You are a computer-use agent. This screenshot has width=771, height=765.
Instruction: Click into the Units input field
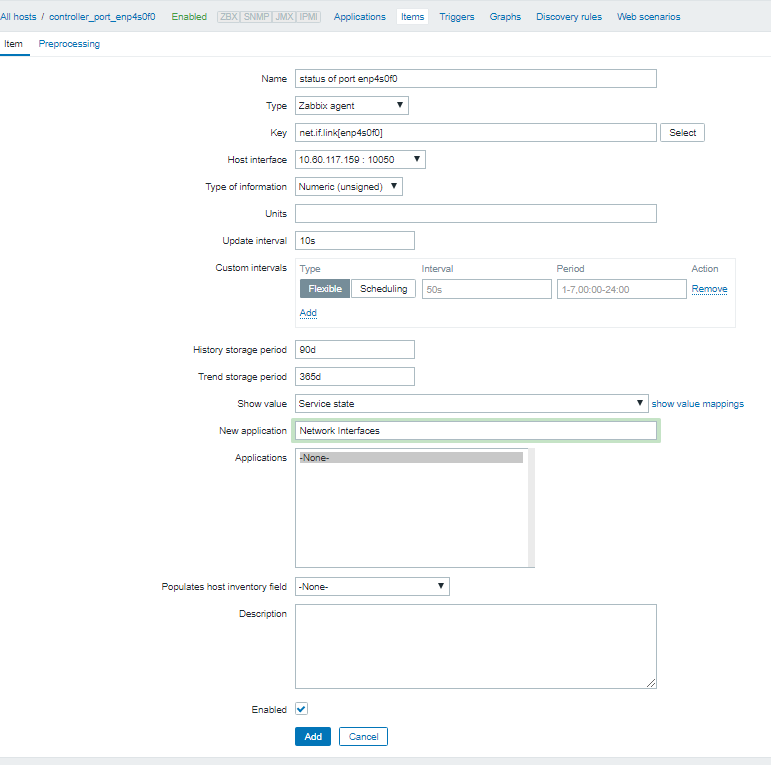pyautogui.click(x=475, y=214)
